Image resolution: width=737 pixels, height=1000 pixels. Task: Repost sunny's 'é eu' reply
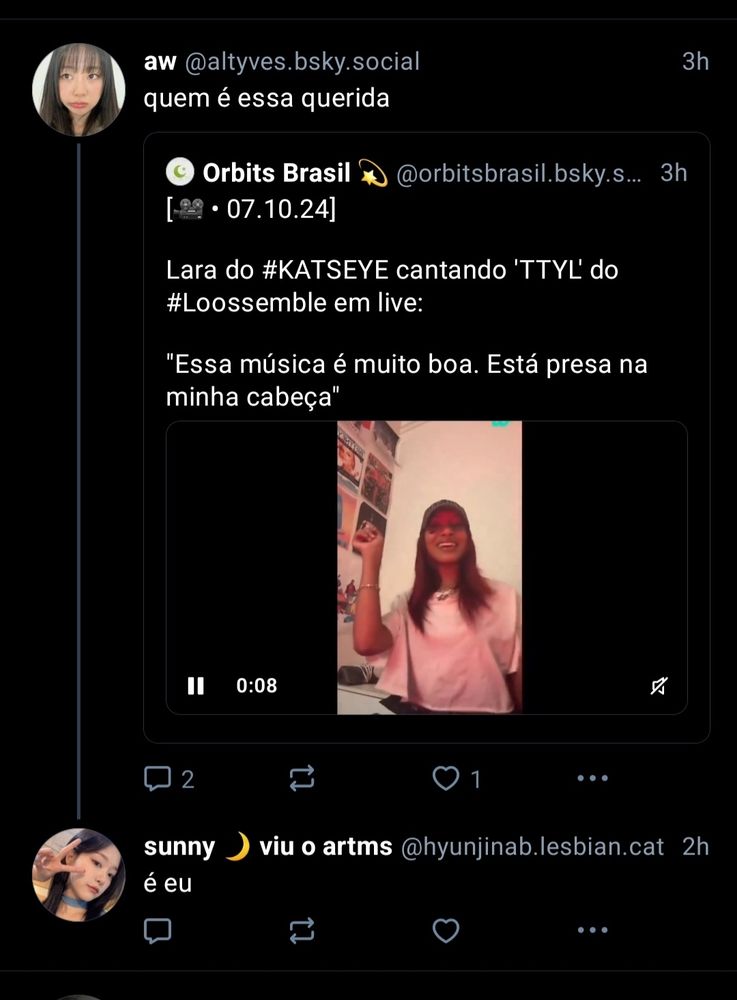coord(302,930)
